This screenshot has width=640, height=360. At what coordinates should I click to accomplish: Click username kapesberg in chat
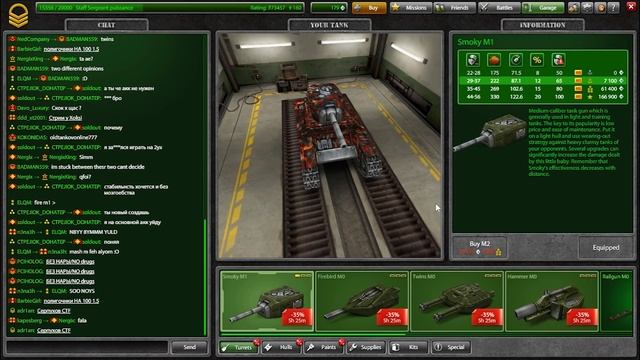point(29,320)
